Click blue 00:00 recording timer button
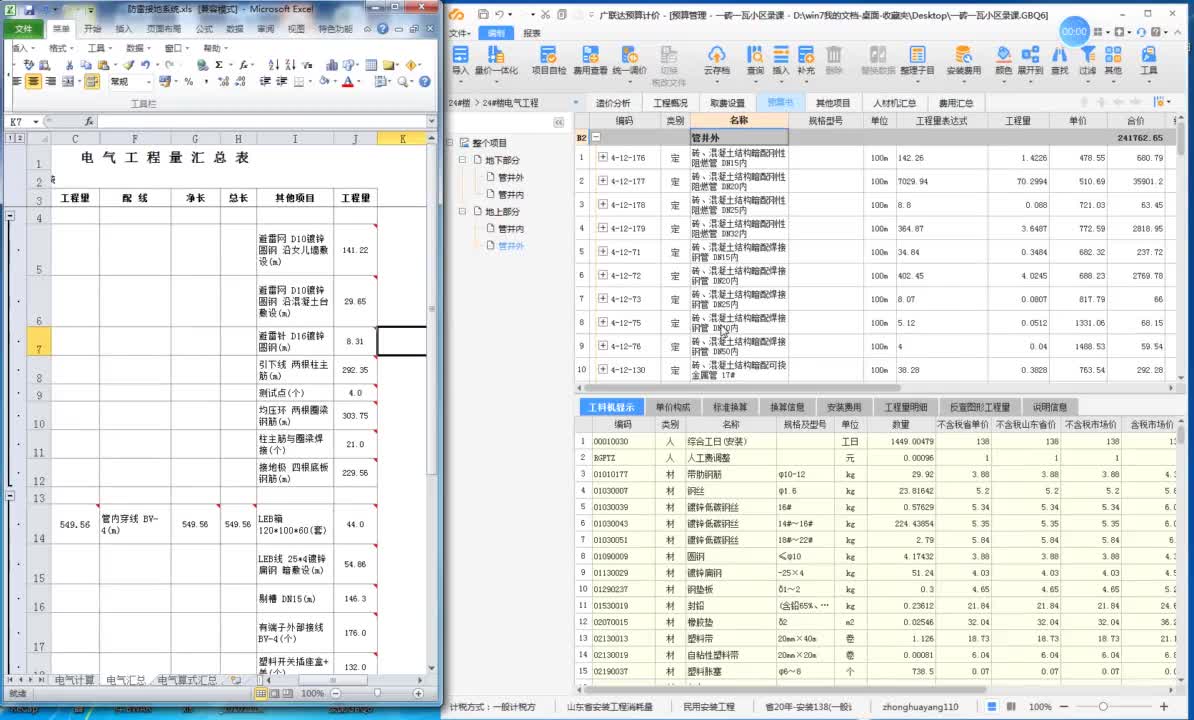 coord(1074,32)
